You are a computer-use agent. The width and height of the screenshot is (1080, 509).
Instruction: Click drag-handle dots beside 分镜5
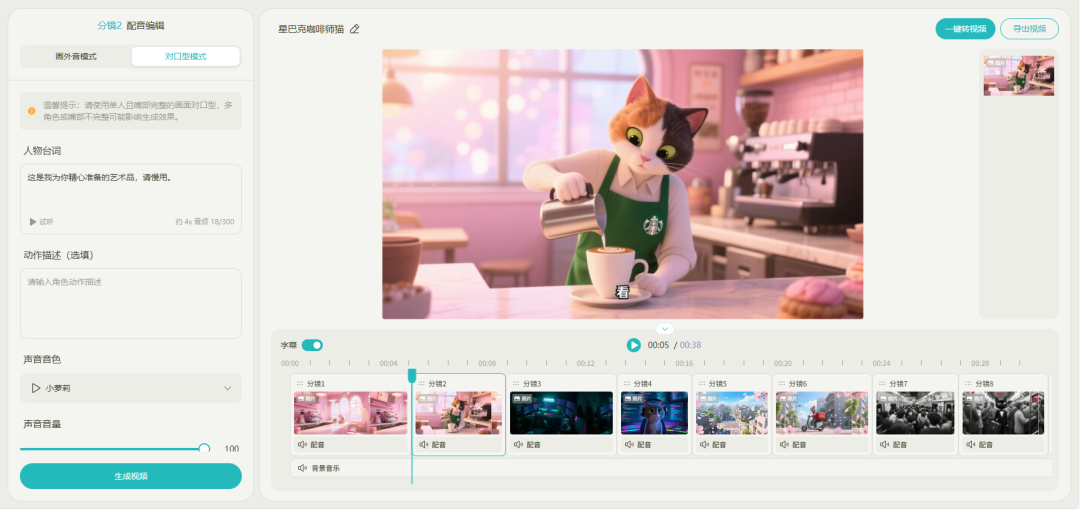coord(701,384)
